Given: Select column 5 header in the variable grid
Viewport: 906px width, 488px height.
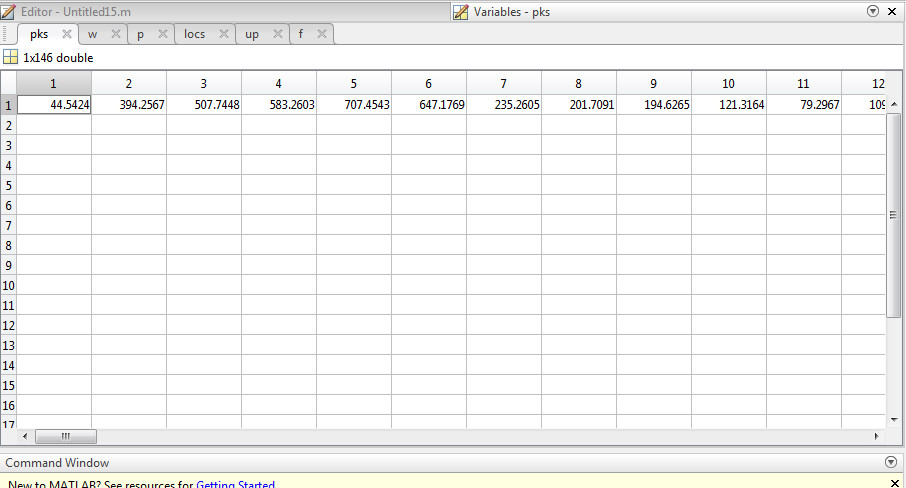Looking at the screenshot, I should pyautogui.click(x=354, y=83).
